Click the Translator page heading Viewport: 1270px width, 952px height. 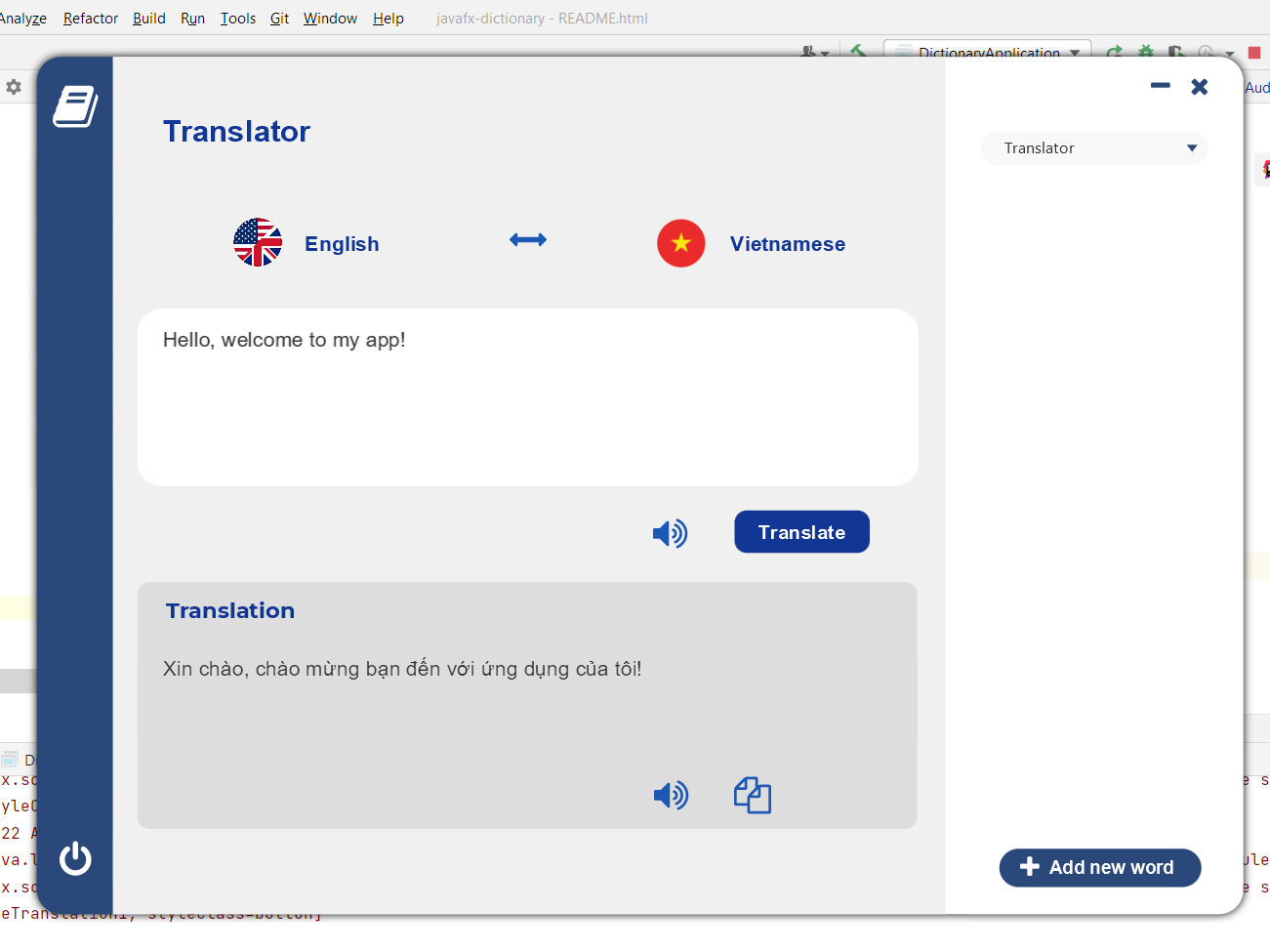[236, 131]
